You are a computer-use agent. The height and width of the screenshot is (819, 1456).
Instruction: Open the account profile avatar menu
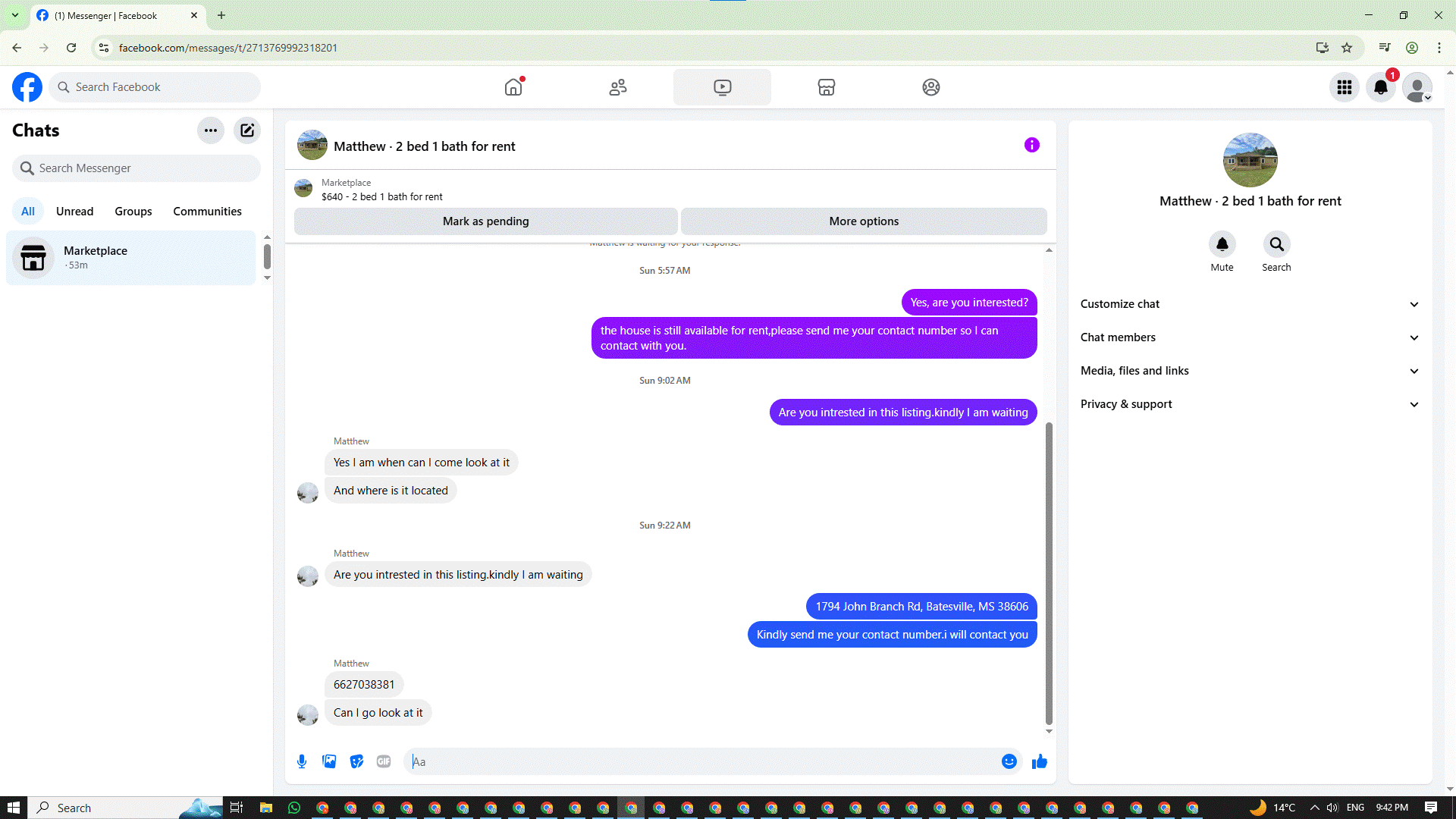(x=1417, y=87)
